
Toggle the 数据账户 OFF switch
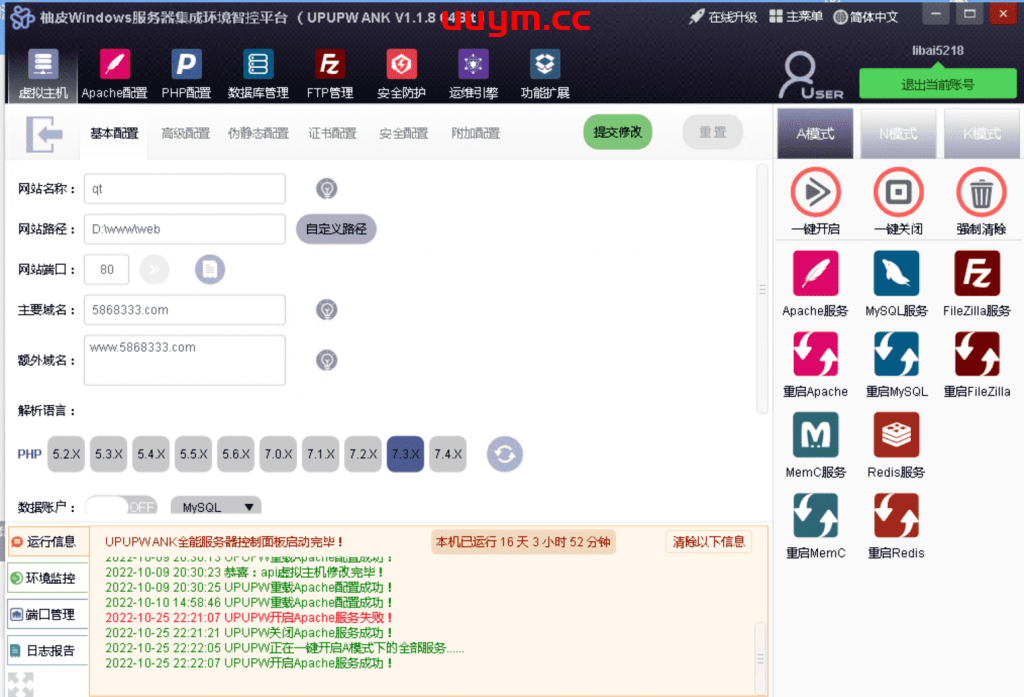tap(122, 507)
